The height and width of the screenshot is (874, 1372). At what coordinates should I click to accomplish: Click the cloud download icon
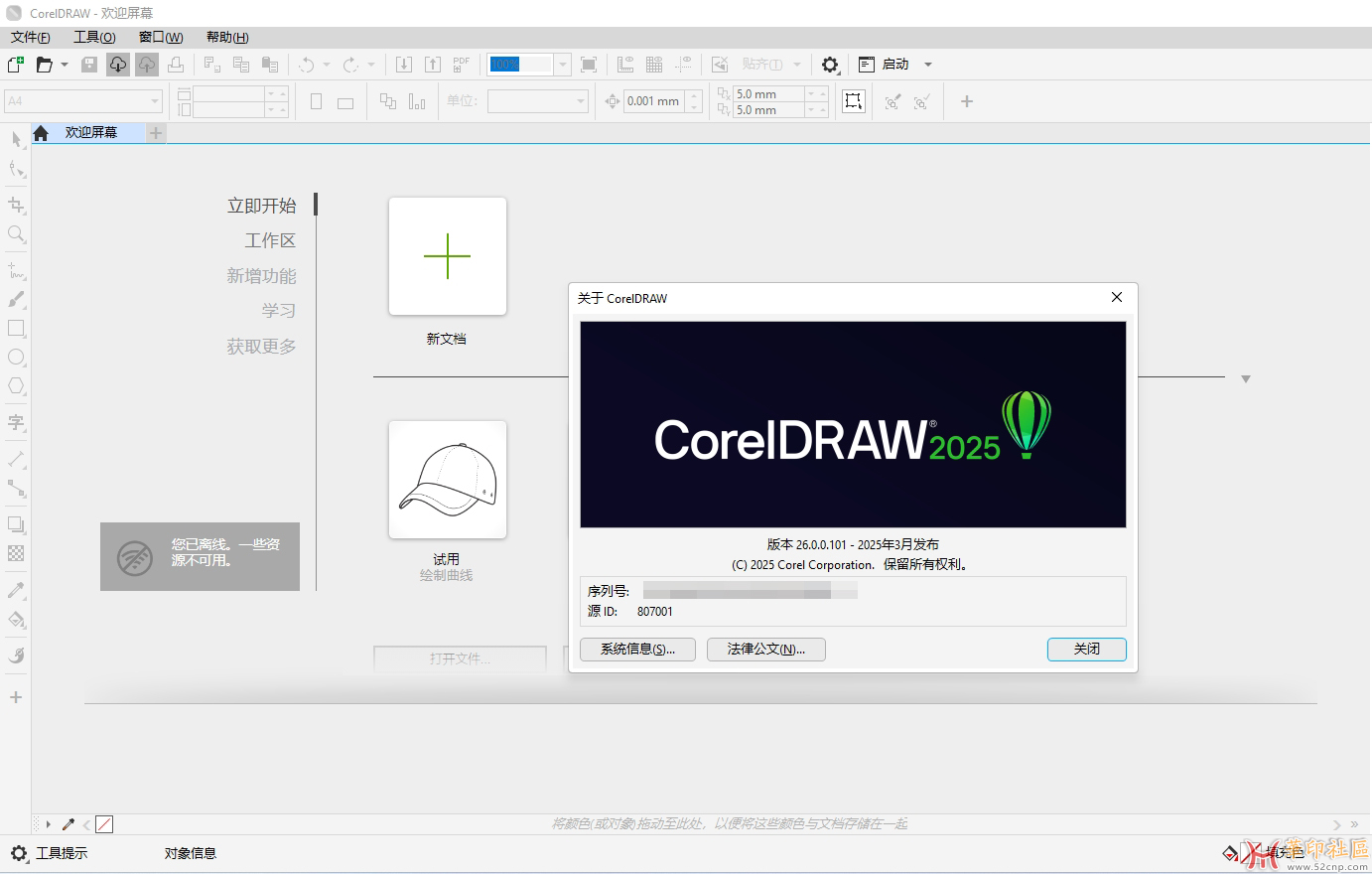pyautogui.click(x=118, y=65)
